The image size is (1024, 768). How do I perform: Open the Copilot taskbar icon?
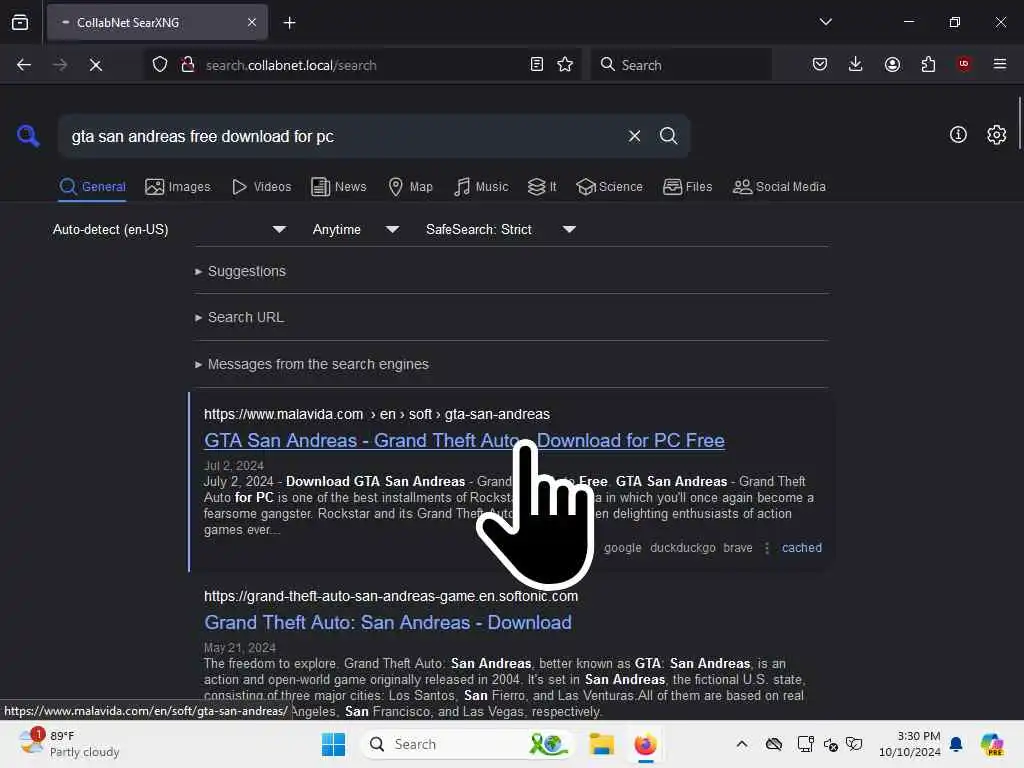pyautogui.click(x=992, y=744)
